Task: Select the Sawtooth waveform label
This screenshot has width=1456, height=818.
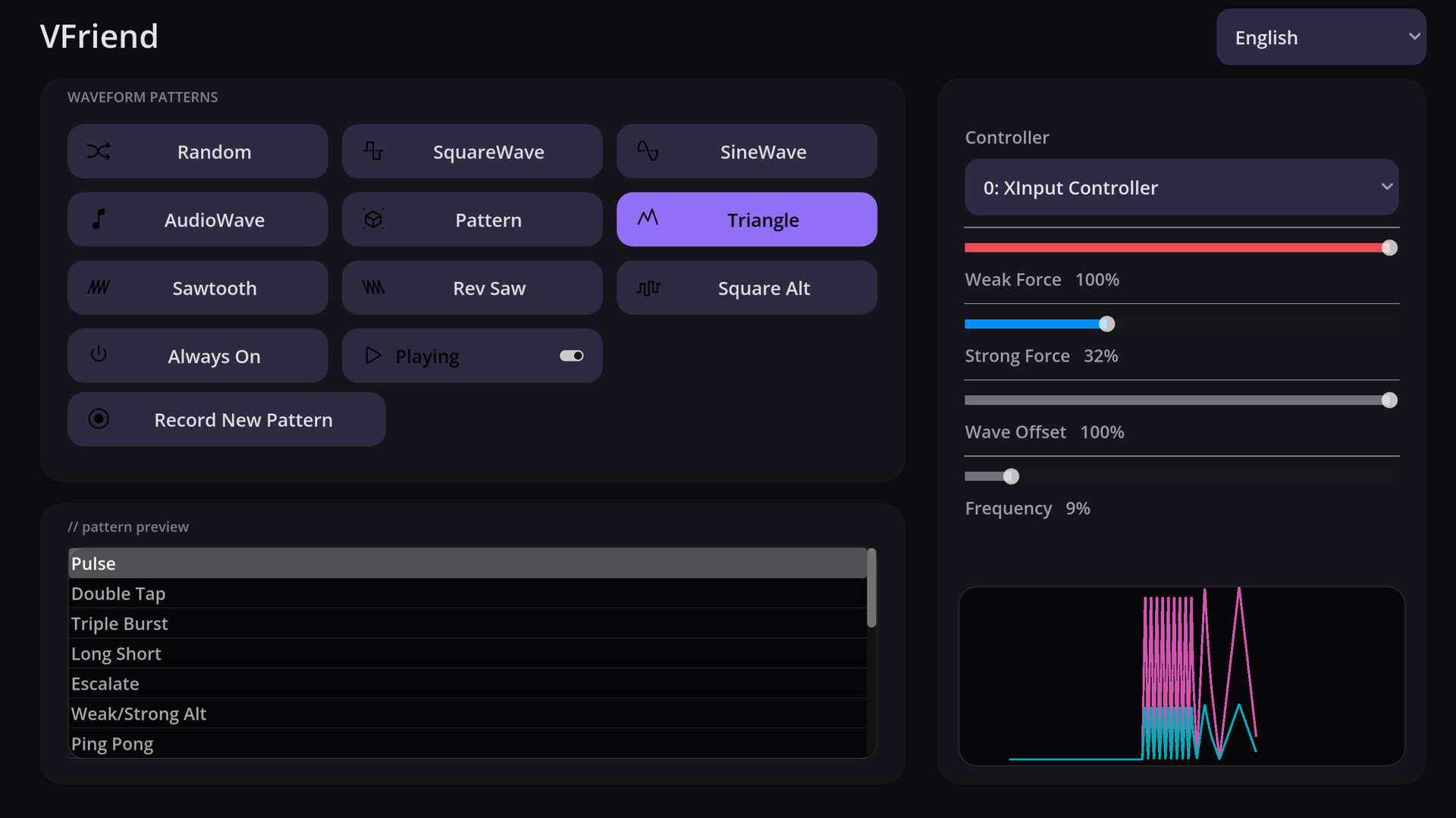Action: [x=215, y=288]
